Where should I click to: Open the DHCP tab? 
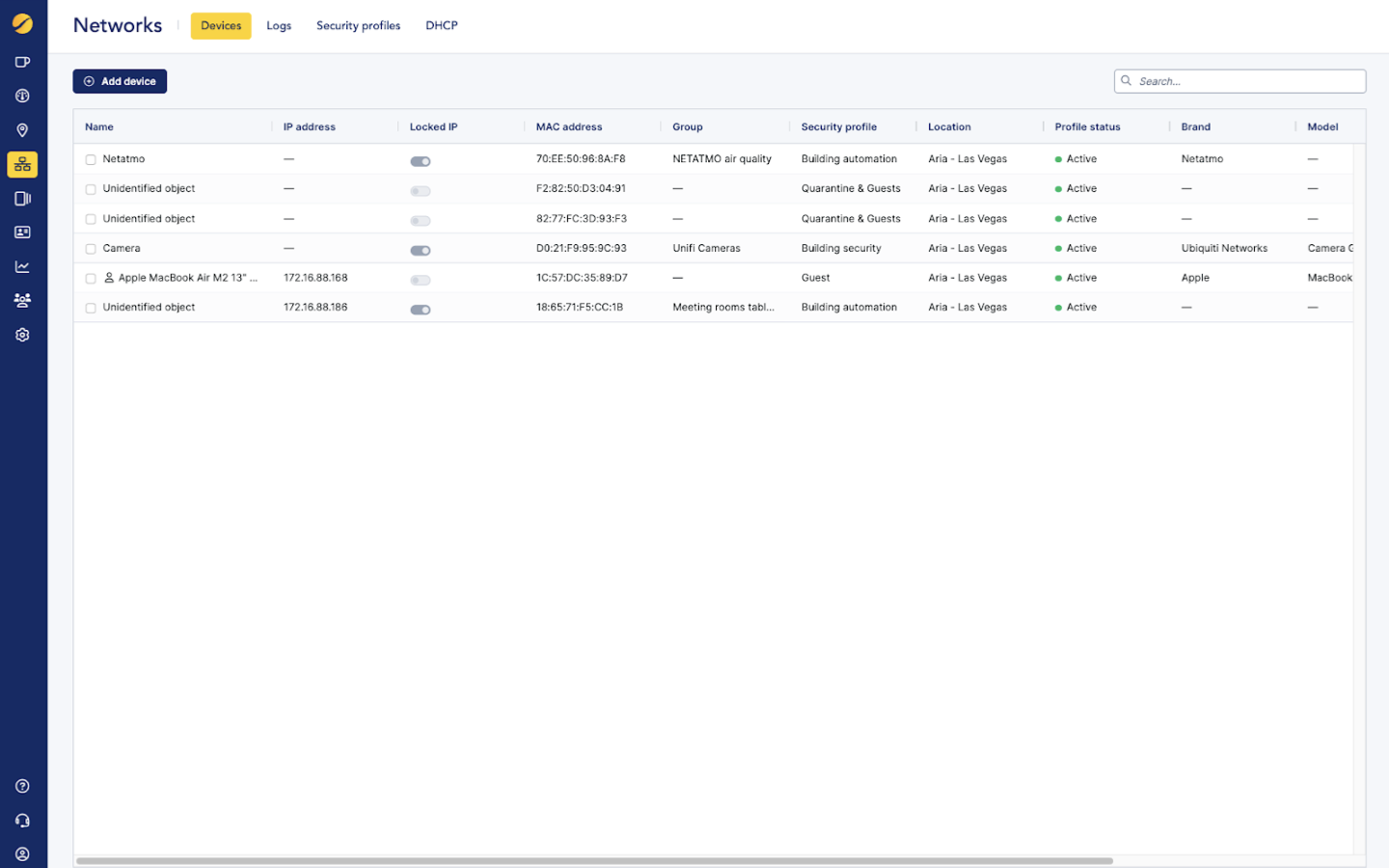(442, 26)
